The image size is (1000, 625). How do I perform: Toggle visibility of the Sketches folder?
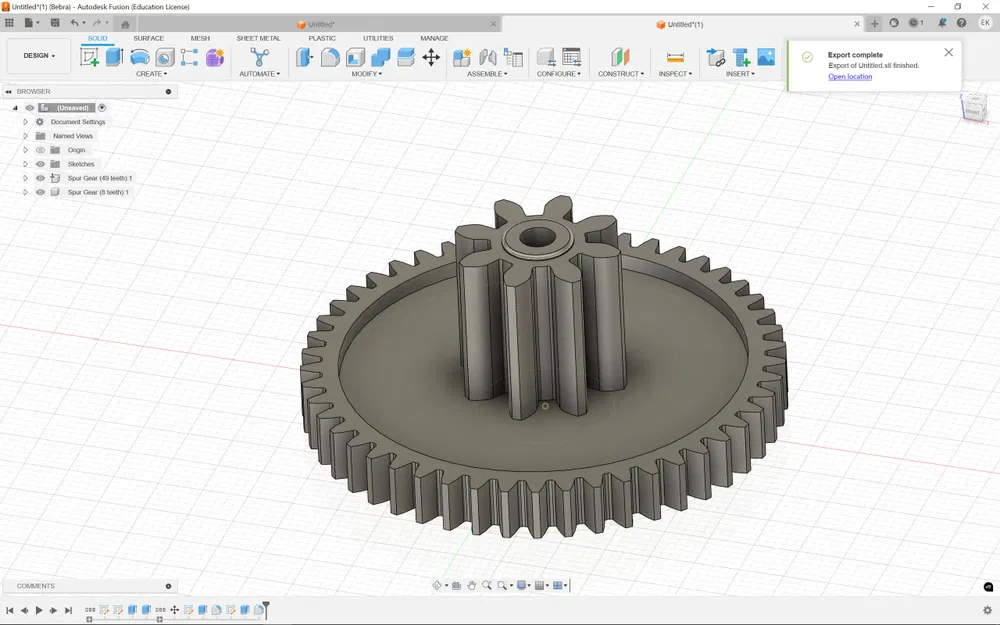tap(40, 163)
